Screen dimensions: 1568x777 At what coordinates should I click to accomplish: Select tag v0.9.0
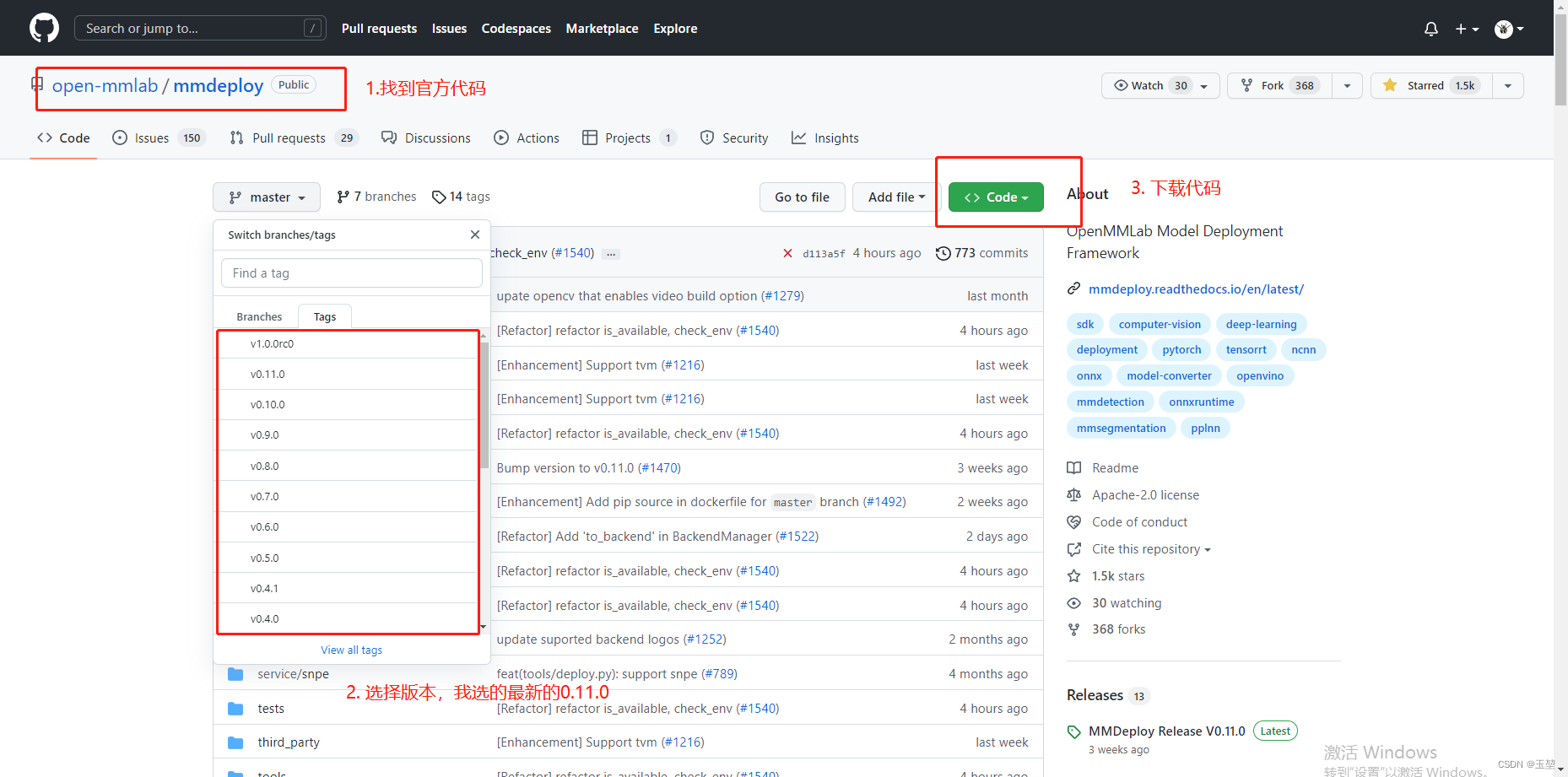point(349,434)
